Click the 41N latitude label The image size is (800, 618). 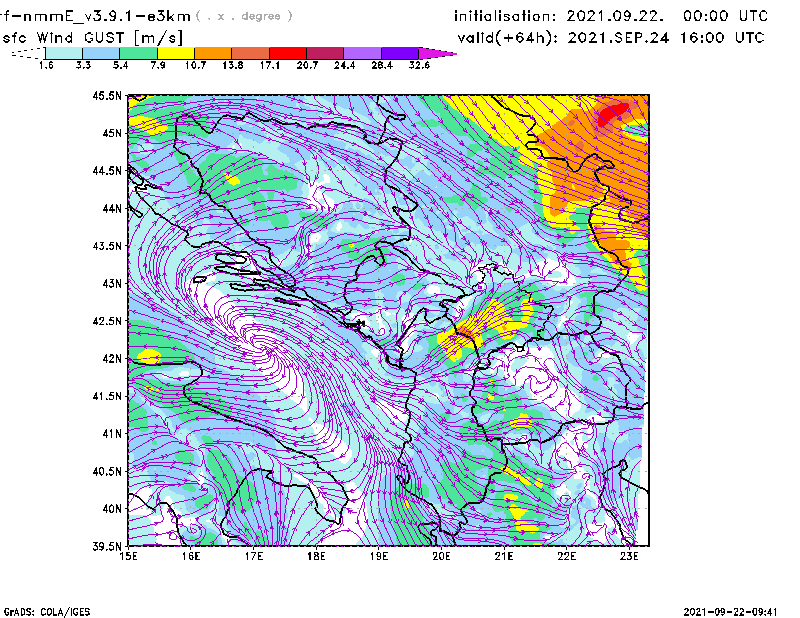112,434
